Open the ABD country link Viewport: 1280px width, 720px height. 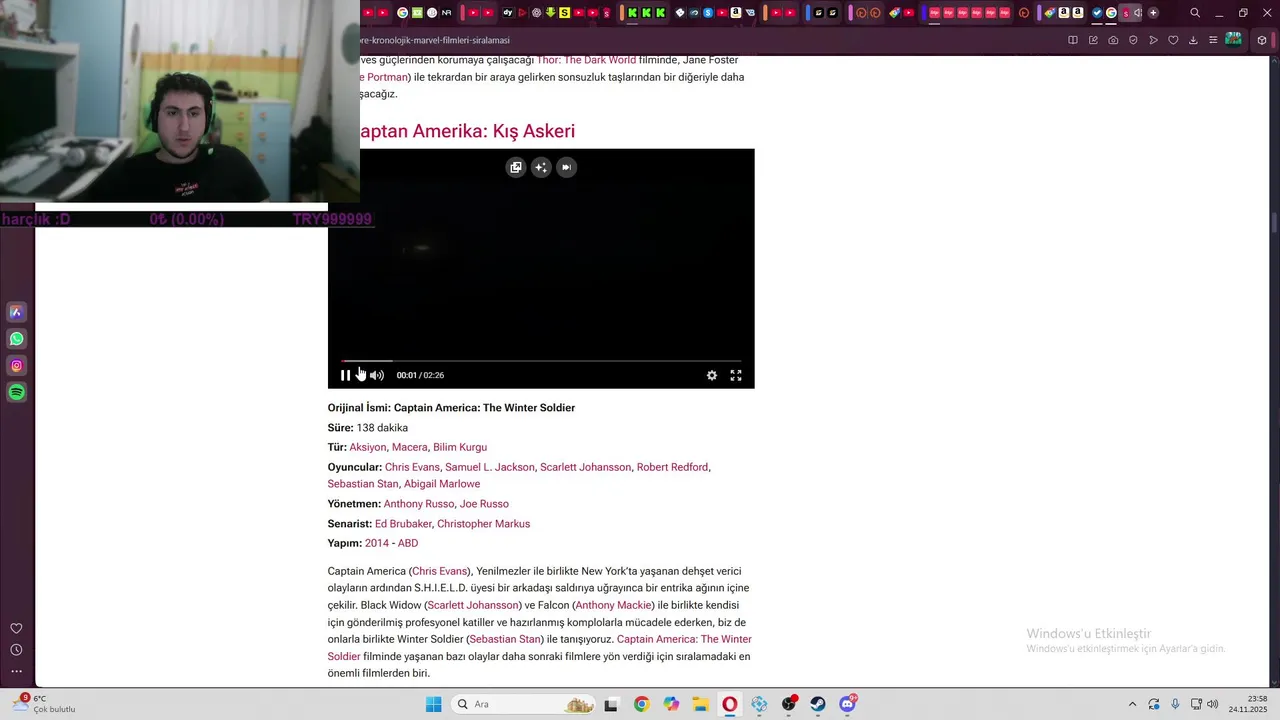point(408,543)
